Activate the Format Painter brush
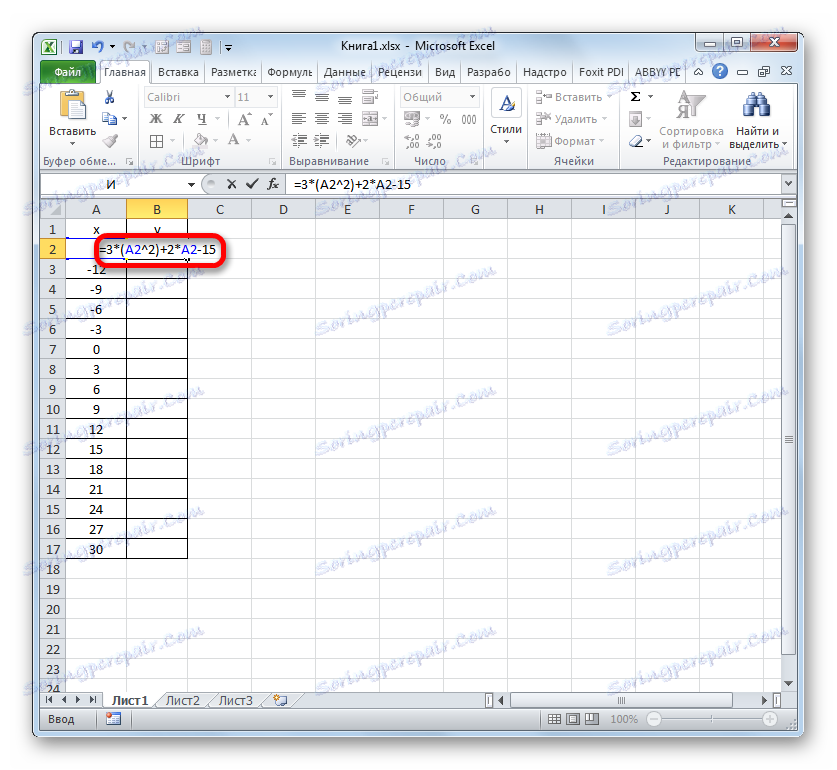 (110, 140)
